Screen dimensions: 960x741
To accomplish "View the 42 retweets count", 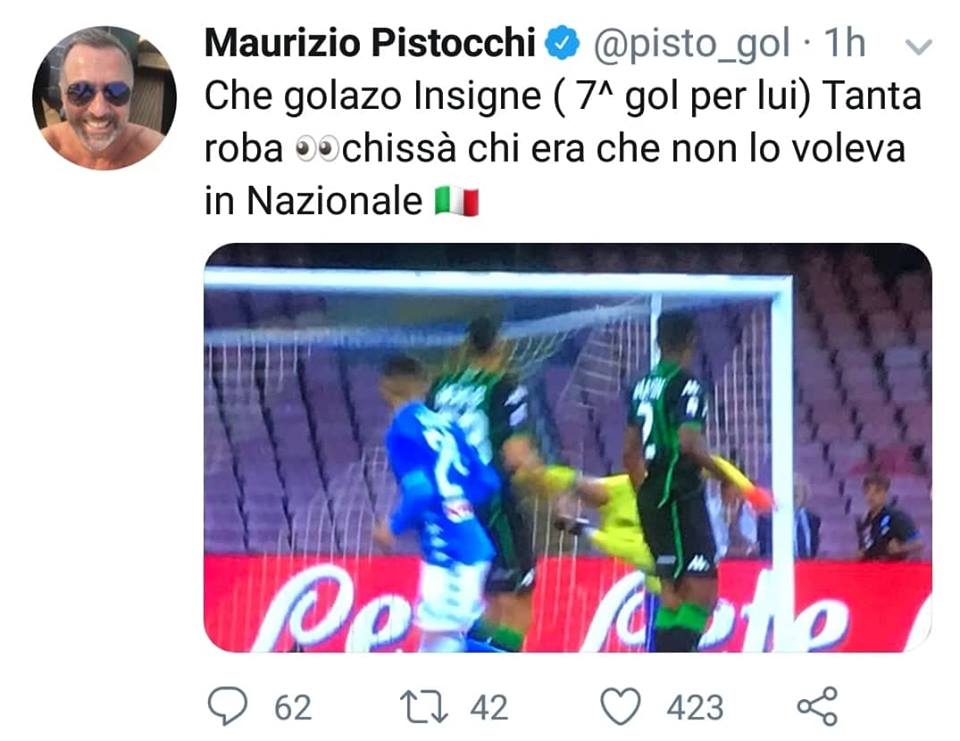I will pos(489,708).
